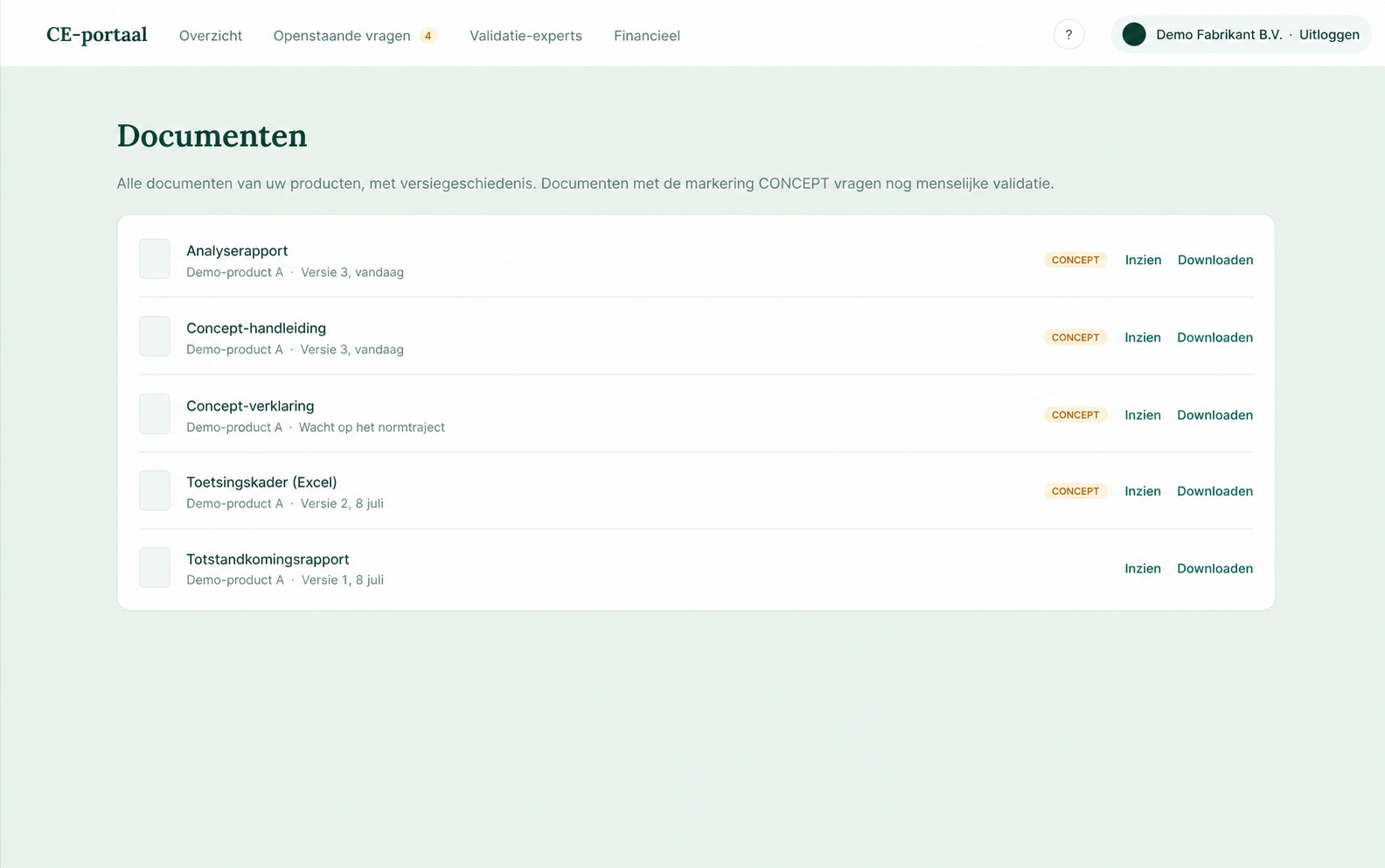Viewport: 1385px width, 868px height.
Task: Download the Toetsingskader (Excel)
Action: click(x=1214, y=491)
